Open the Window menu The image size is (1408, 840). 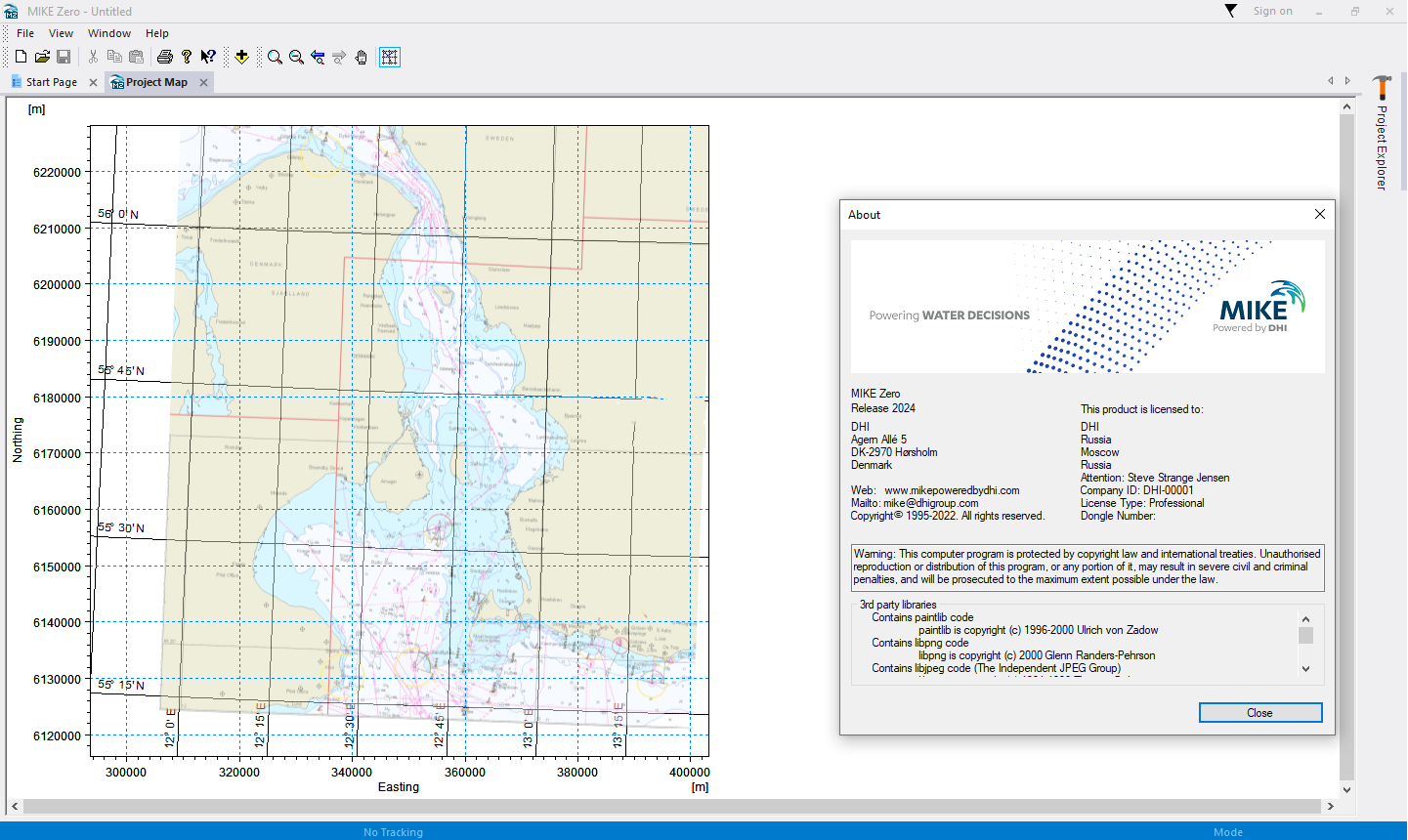tap(109, 33)
